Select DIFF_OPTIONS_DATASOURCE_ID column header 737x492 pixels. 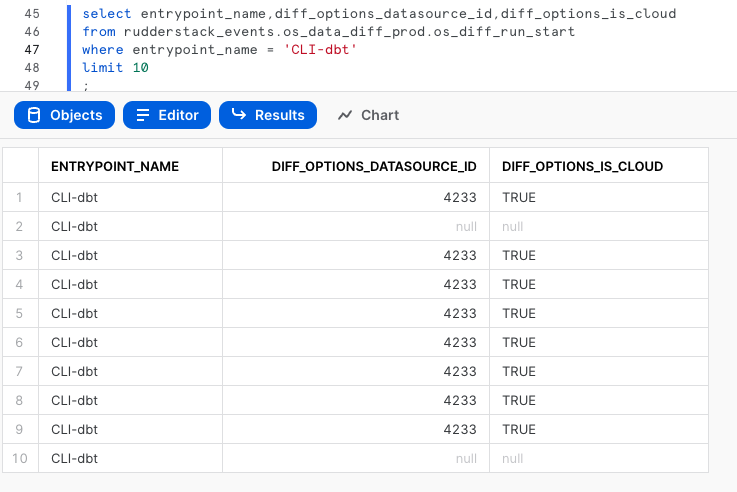[x=374, y=166]
